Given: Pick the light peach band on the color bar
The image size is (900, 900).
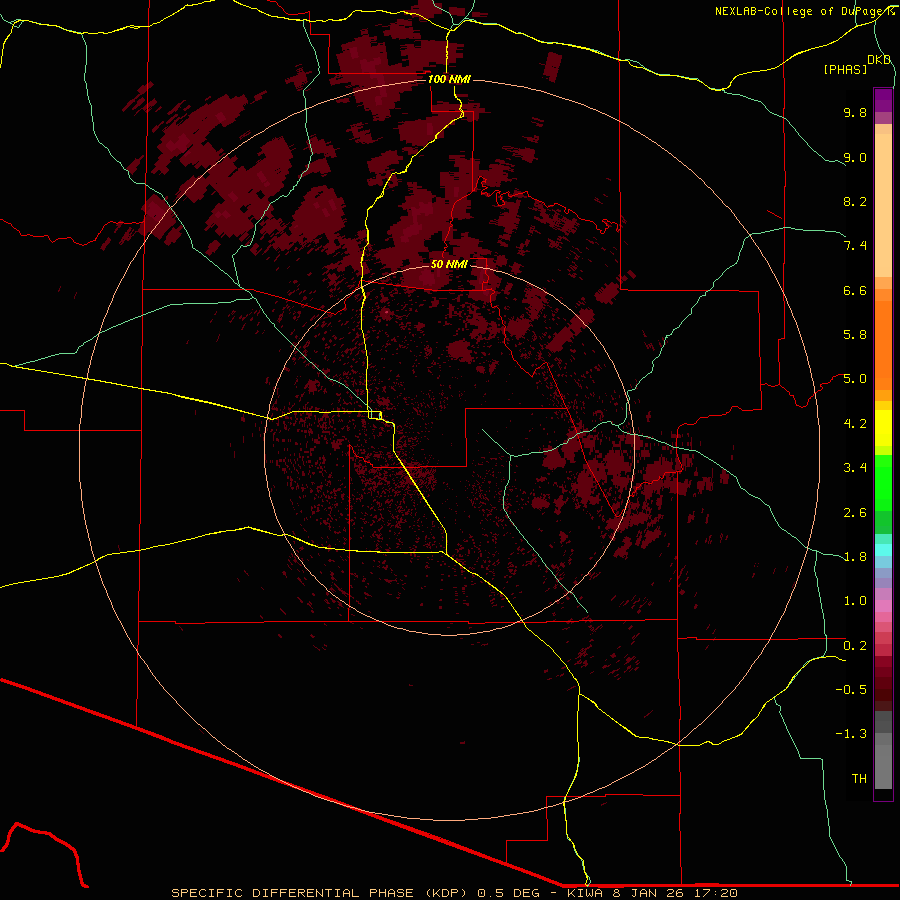Looking at the screenshot, I should [x=883, y=205].
